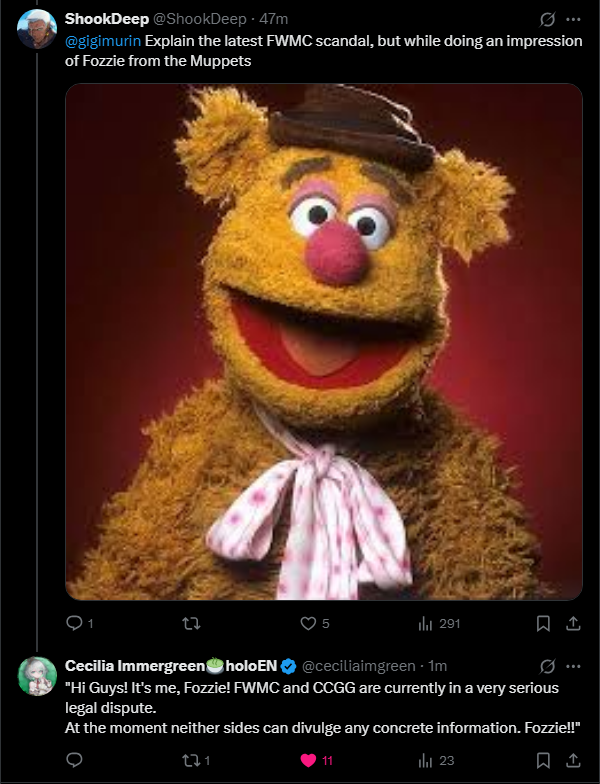This screenshot has height=784, width=600.
Task: Open Cecilia Immergreen's profile avatar
Action: (37, 677)
